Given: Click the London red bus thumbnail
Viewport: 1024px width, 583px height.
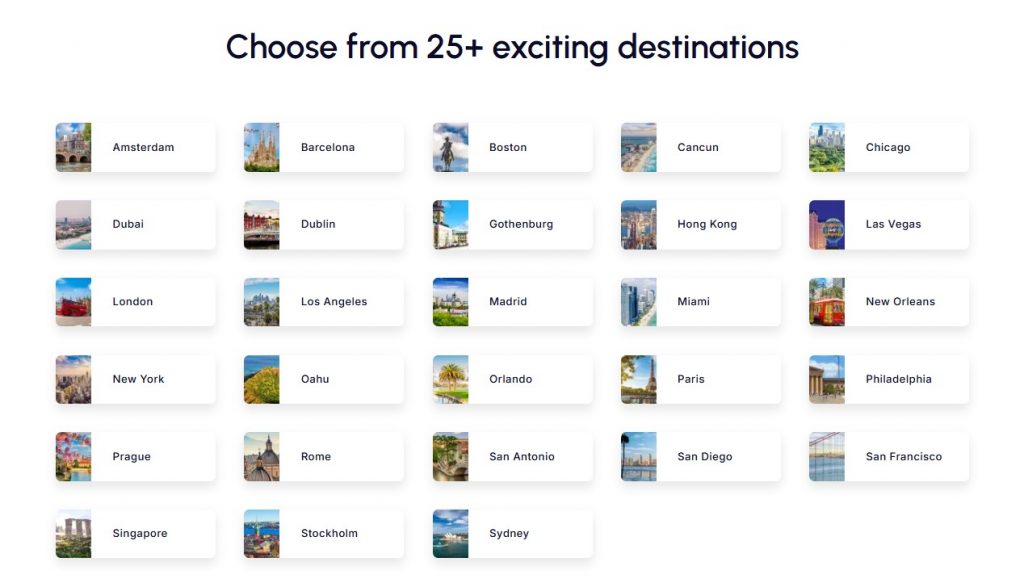Looking at the screenshot, I should 73,301.
